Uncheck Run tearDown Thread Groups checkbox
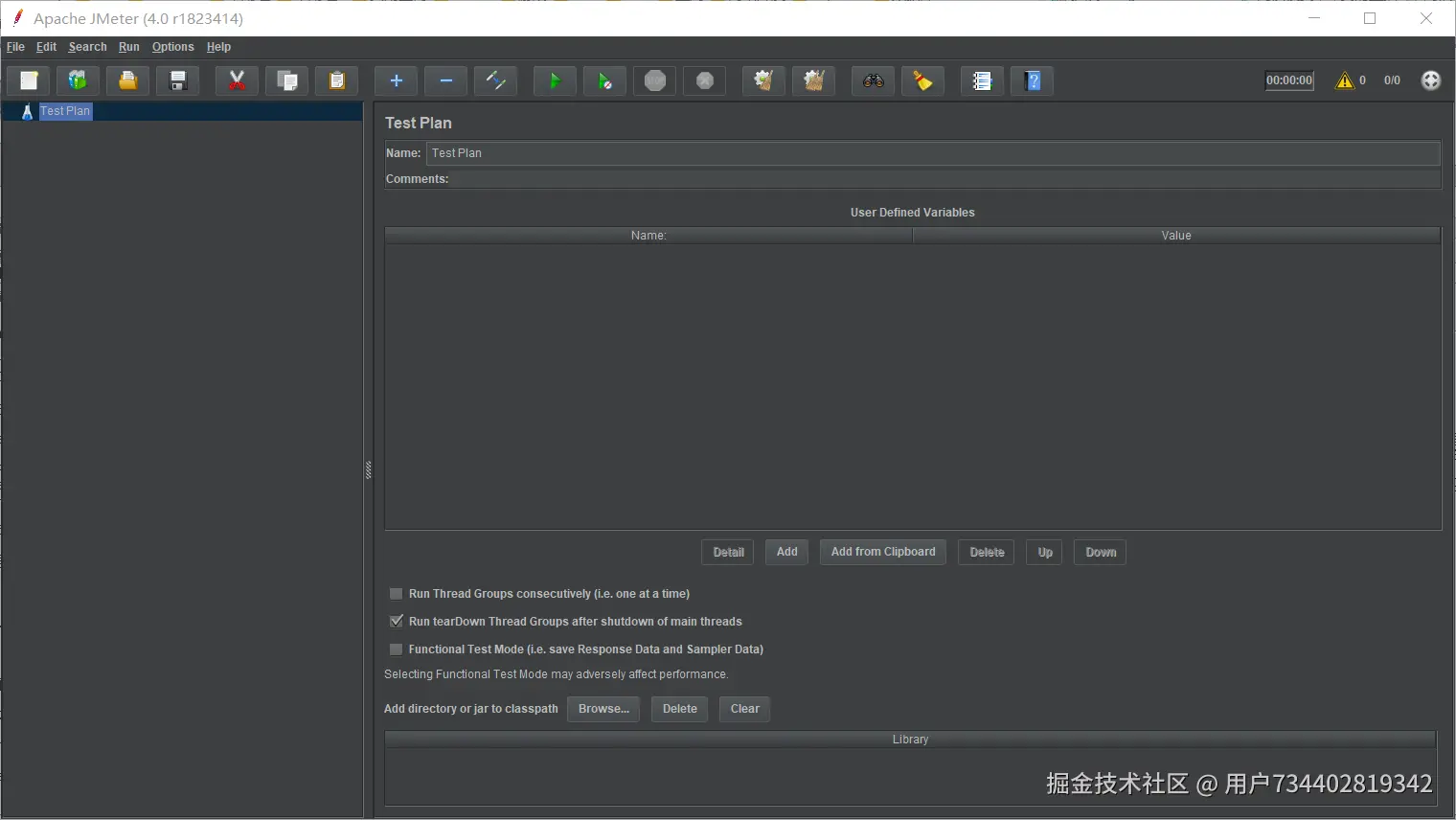 coord(396,622)
